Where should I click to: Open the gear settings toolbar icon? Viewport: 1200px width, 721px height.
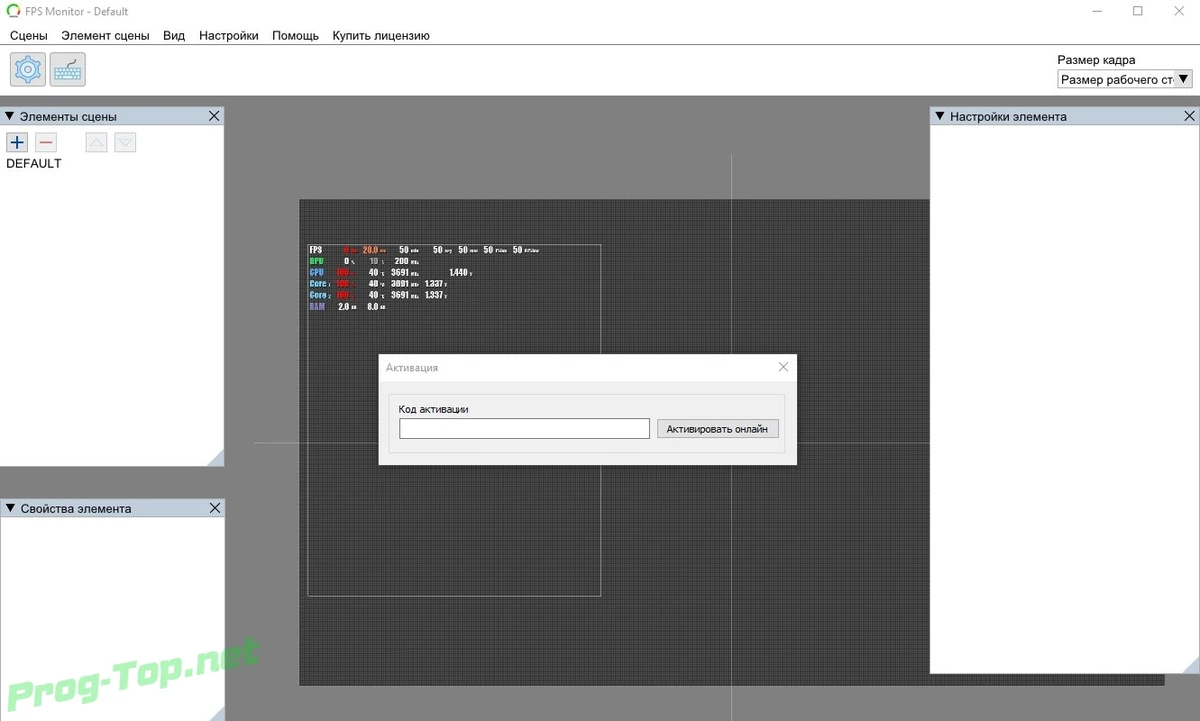(x=28, y=69)
